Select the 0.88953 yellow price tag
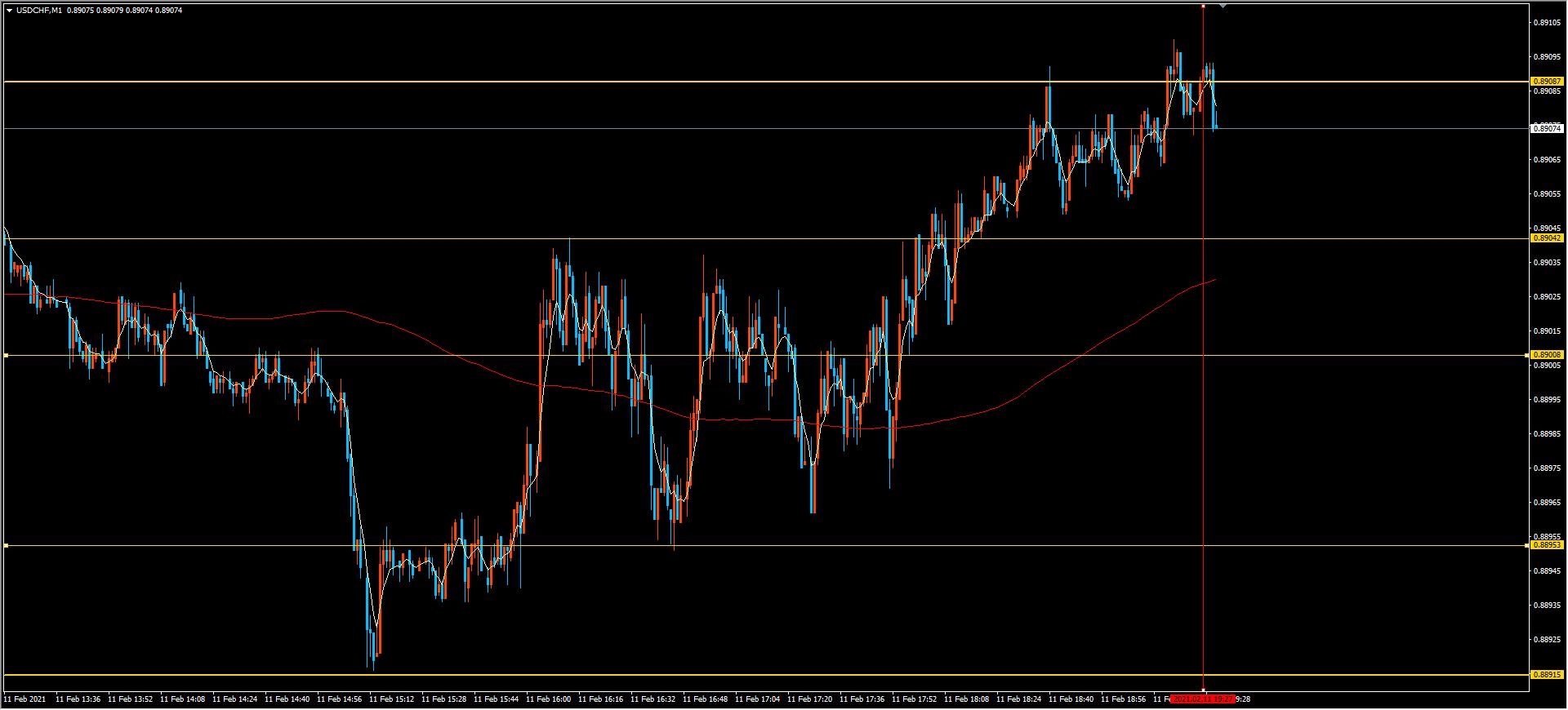This screenshot has height=710, width=1568. 1548,545
